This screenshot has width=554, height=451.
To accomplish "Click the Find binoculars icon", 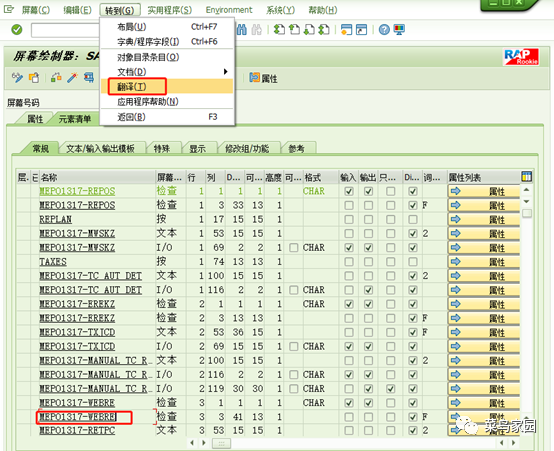I will point(242,30).
